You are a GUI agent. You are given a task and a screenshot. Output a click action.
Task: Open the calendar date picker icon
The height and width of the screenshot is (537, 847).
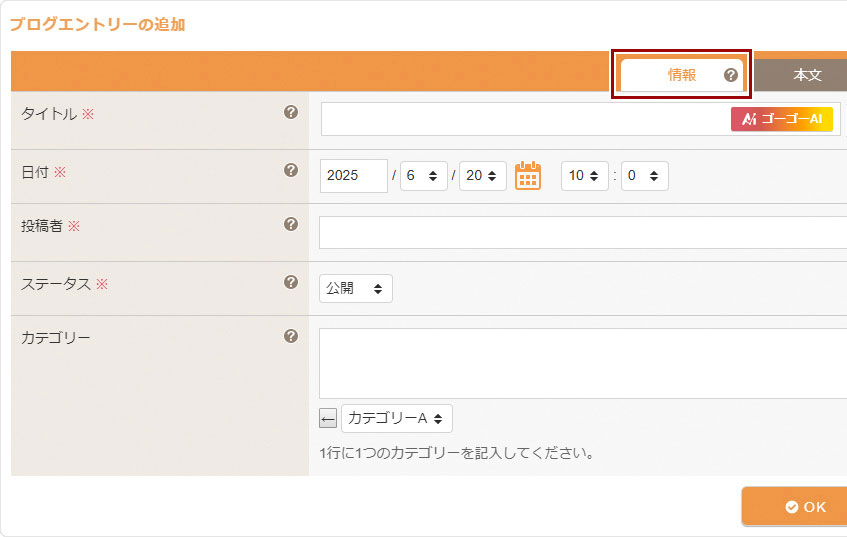[x=527, y=176]
